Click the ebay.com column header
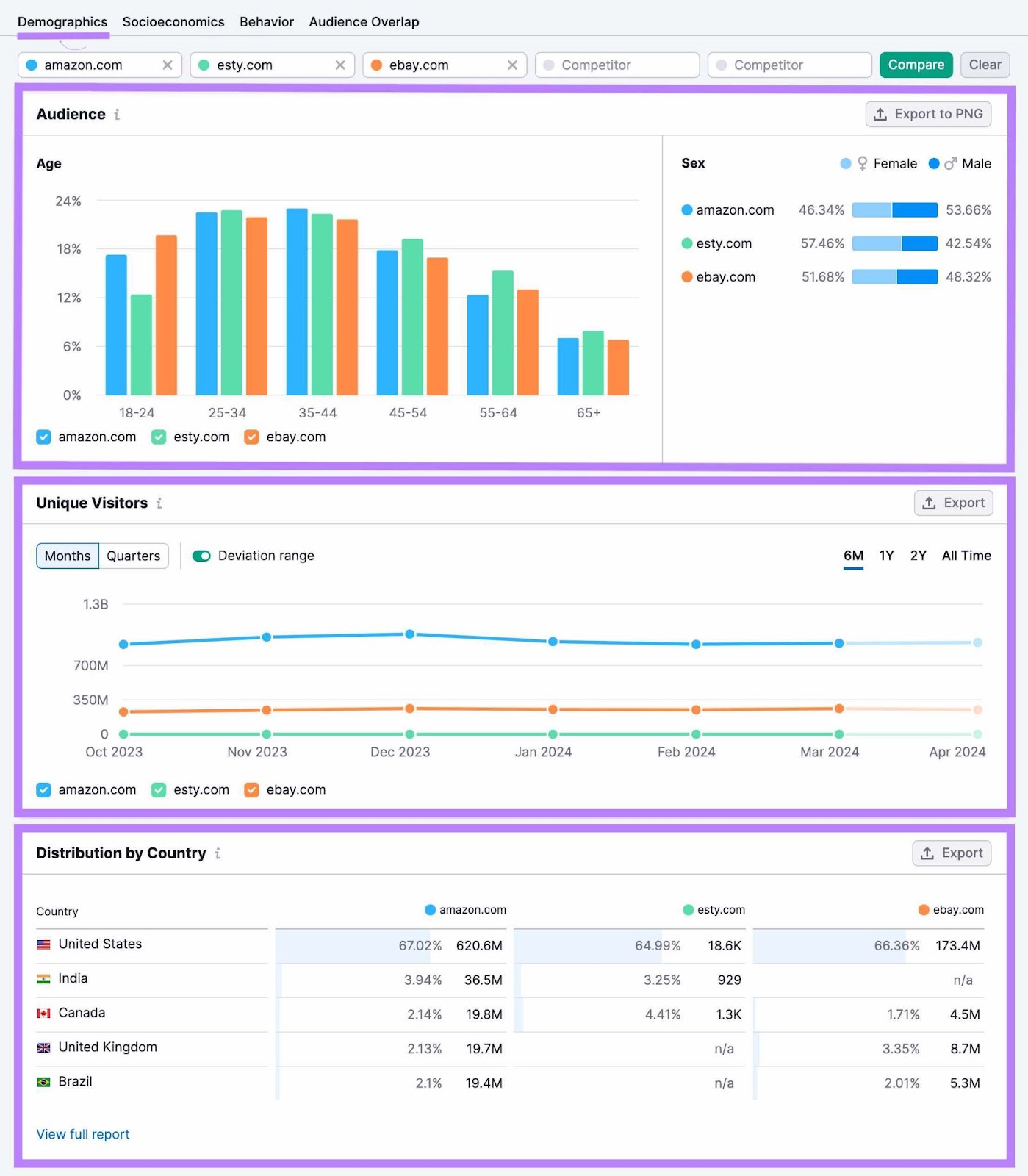The width and height of the screenshot is (1028, 1176). tap(951, 910)
